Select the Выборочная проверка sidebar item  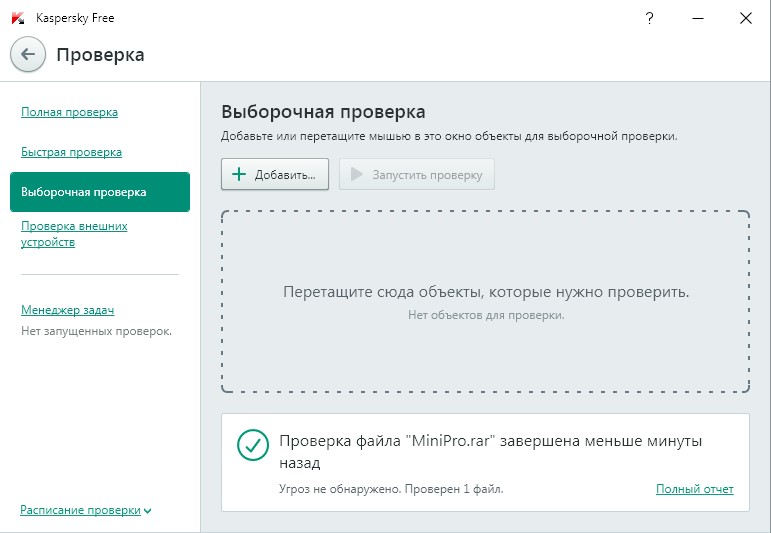(x=99, y=192)
